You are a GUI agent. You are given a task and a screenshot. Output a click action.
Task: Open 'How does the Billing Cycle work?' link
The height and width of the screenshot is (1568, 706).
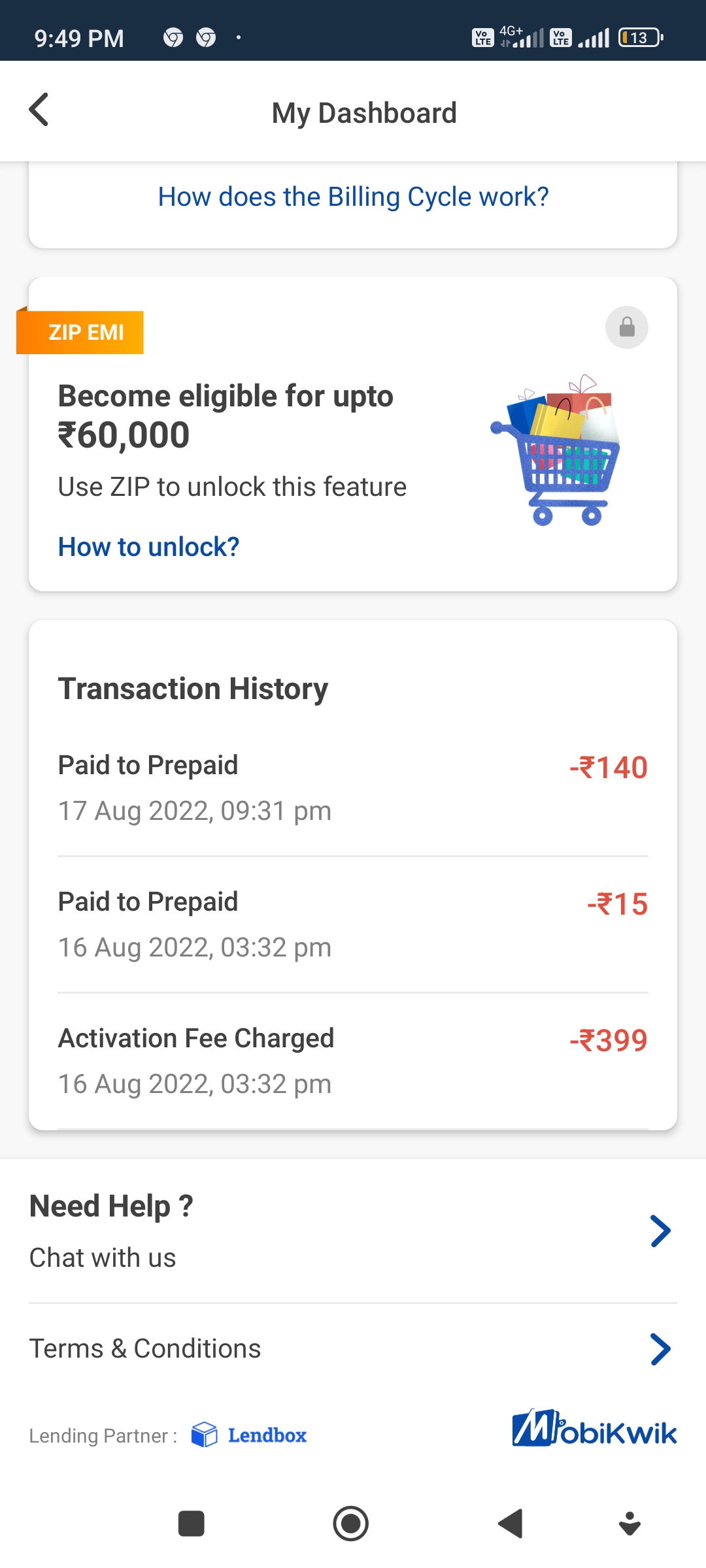(x=353, y=197)
